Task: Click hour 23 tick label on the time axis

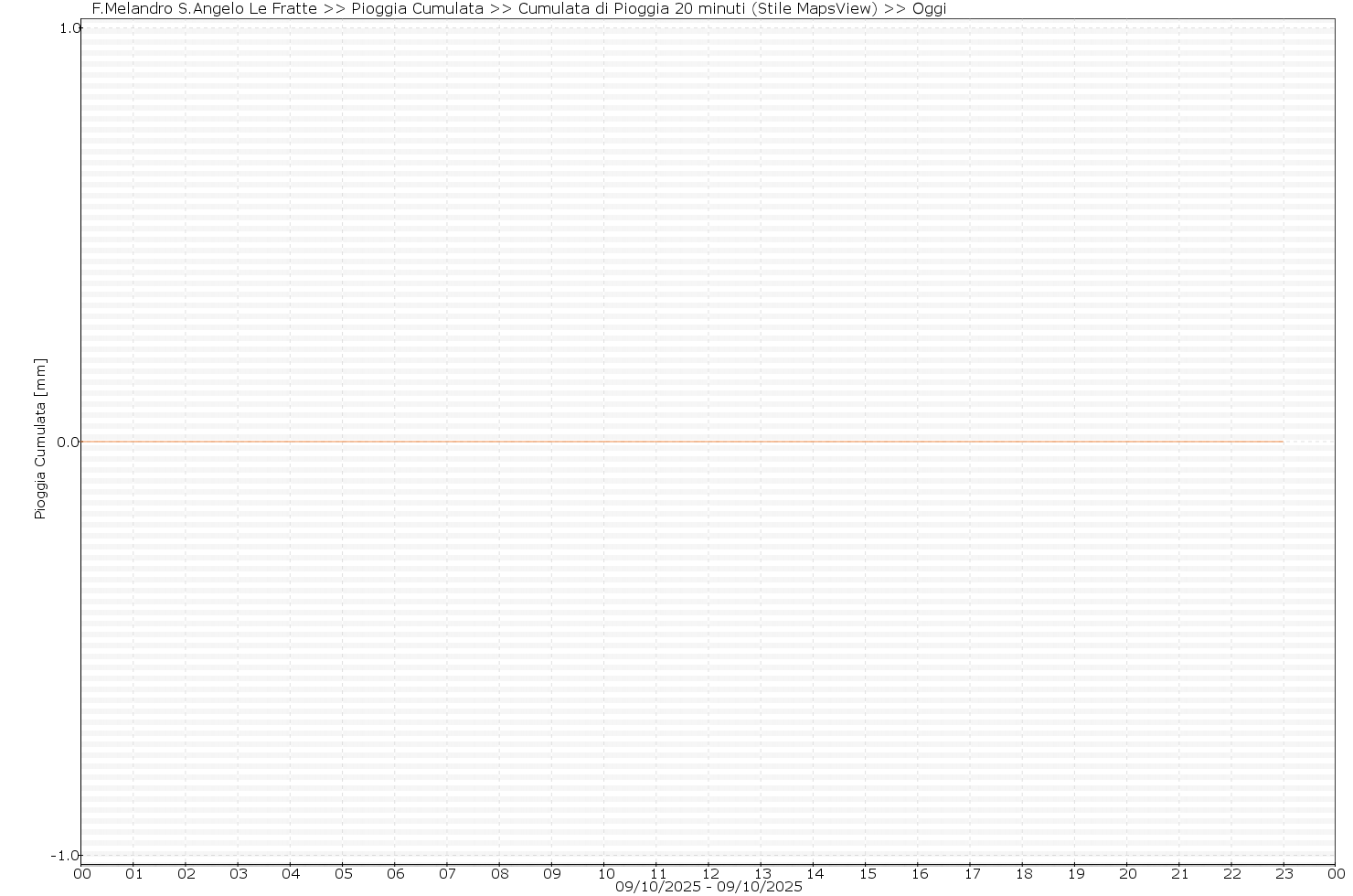Action: coord(1284,874)
